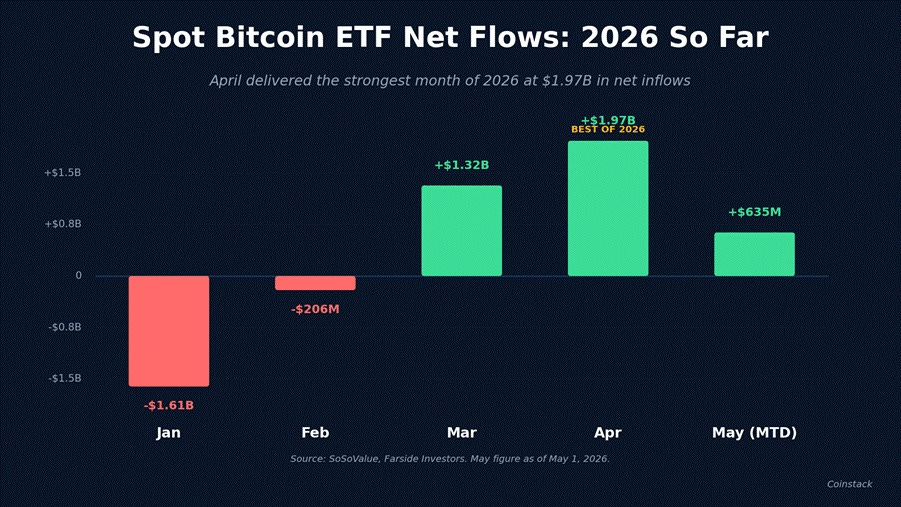901x507 pixels.
Task: Click the Coinstack watermark
Action: pos(849,484)
